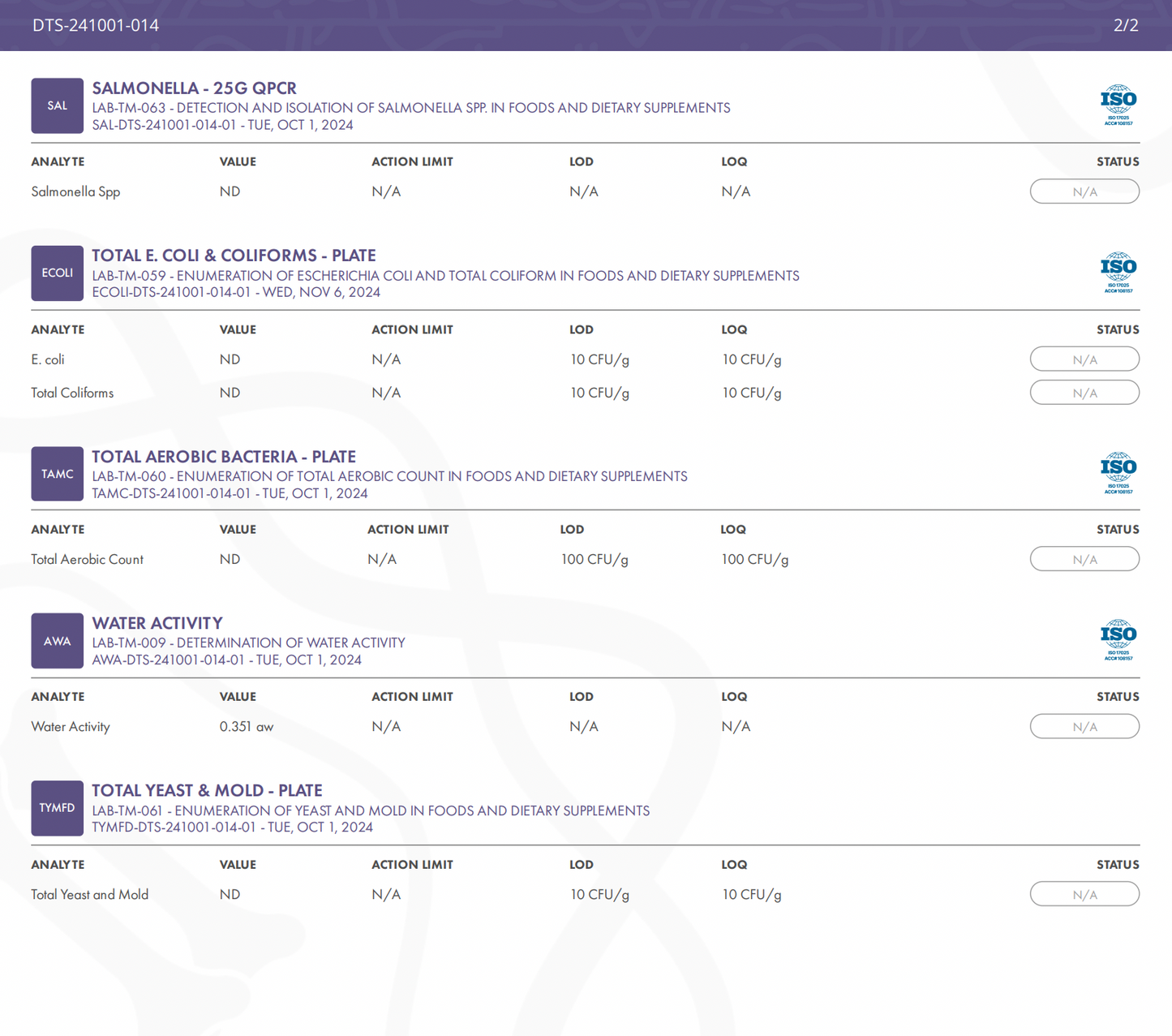Click the ISO logo next to Water Activity
The width and height of the screenshot is (1172, 1036).
[1118, 640]
